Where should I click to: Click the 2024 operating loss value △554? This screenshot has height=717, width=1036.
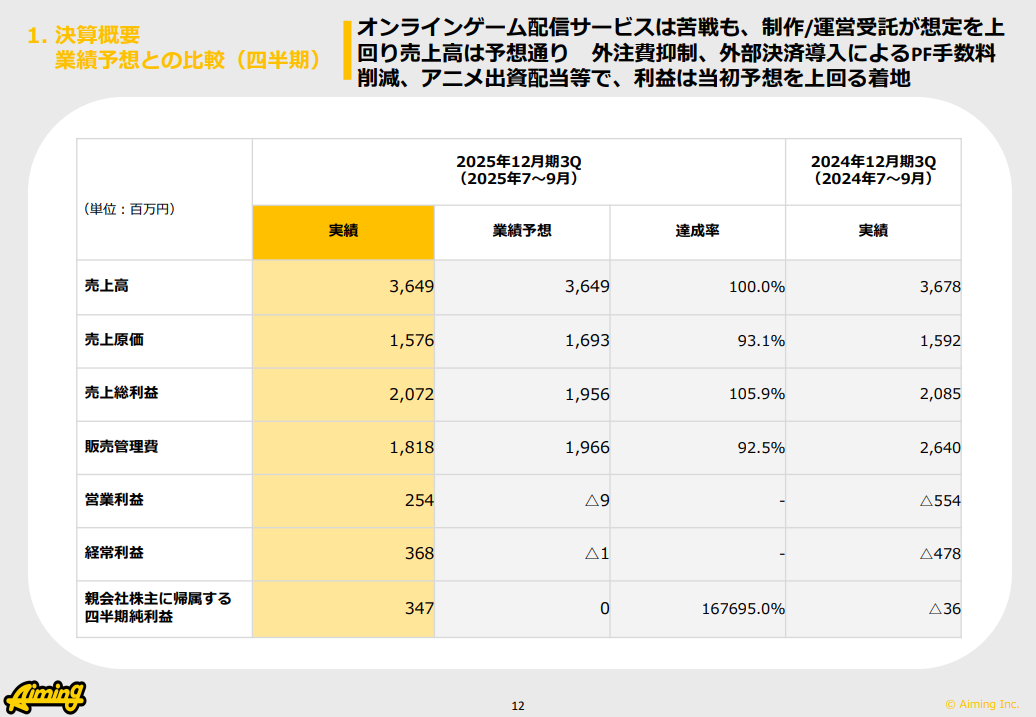[x=939, y=500]
